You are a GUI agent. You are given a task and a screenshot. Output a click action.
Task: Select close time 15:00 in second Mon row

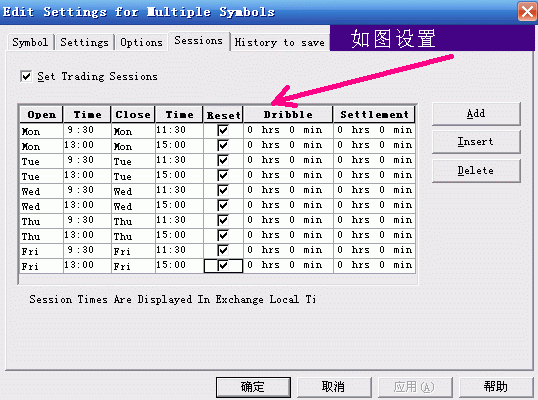click(x=179, y=145)
